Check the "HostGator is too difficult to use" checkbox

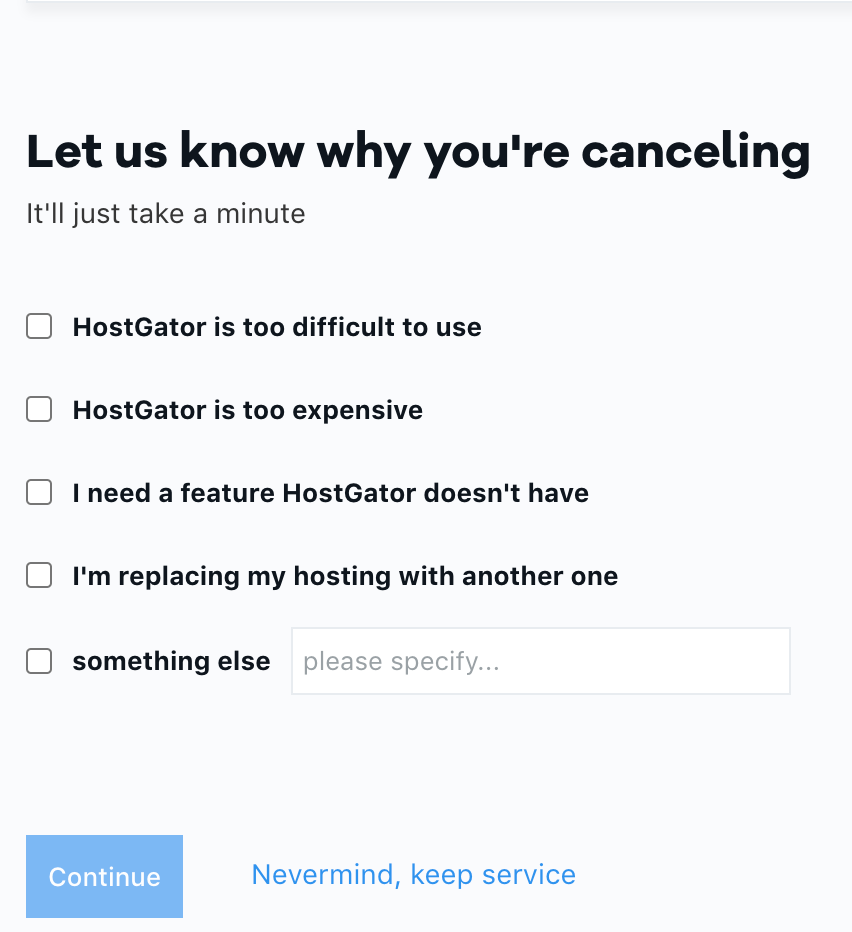tap(39, 327)
